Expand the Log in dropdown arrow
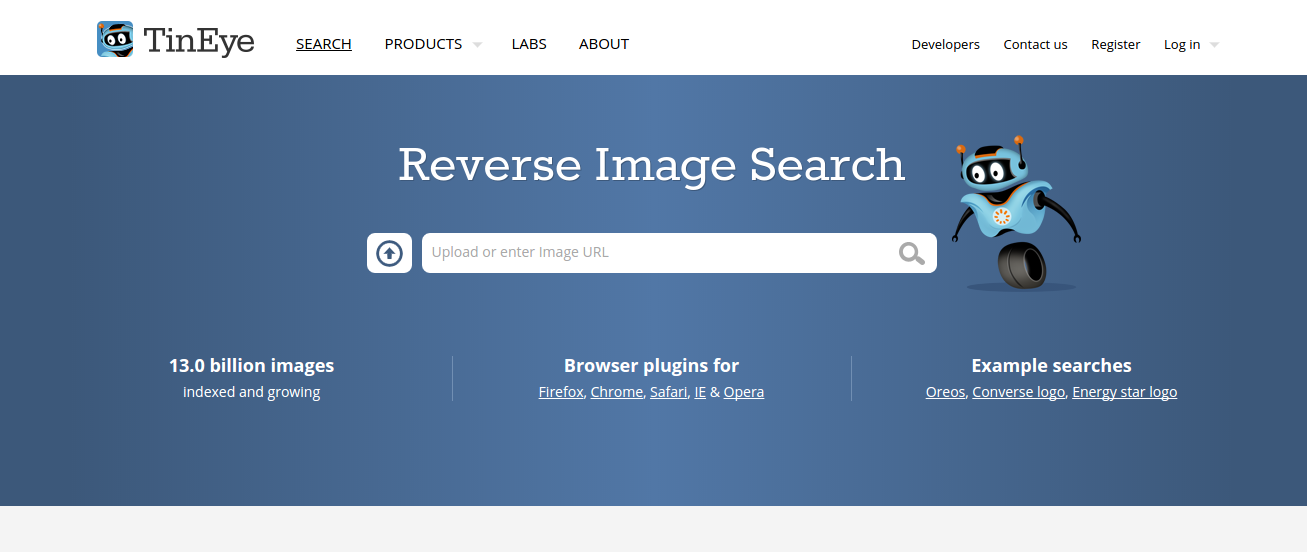Viewport: 1307px width, 552px height. pyautogui.click(x=1214, y=45)
